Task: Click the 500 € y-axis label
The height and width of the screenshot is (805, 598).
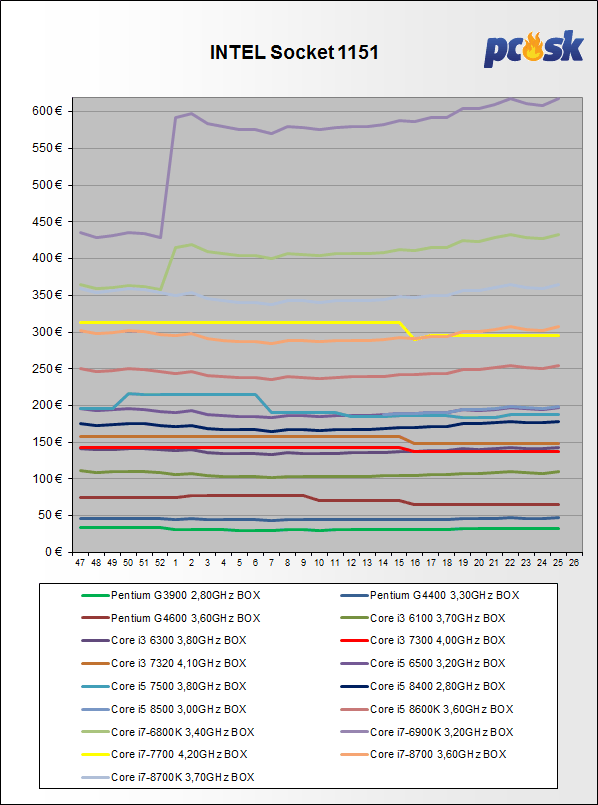Action: 47,185
